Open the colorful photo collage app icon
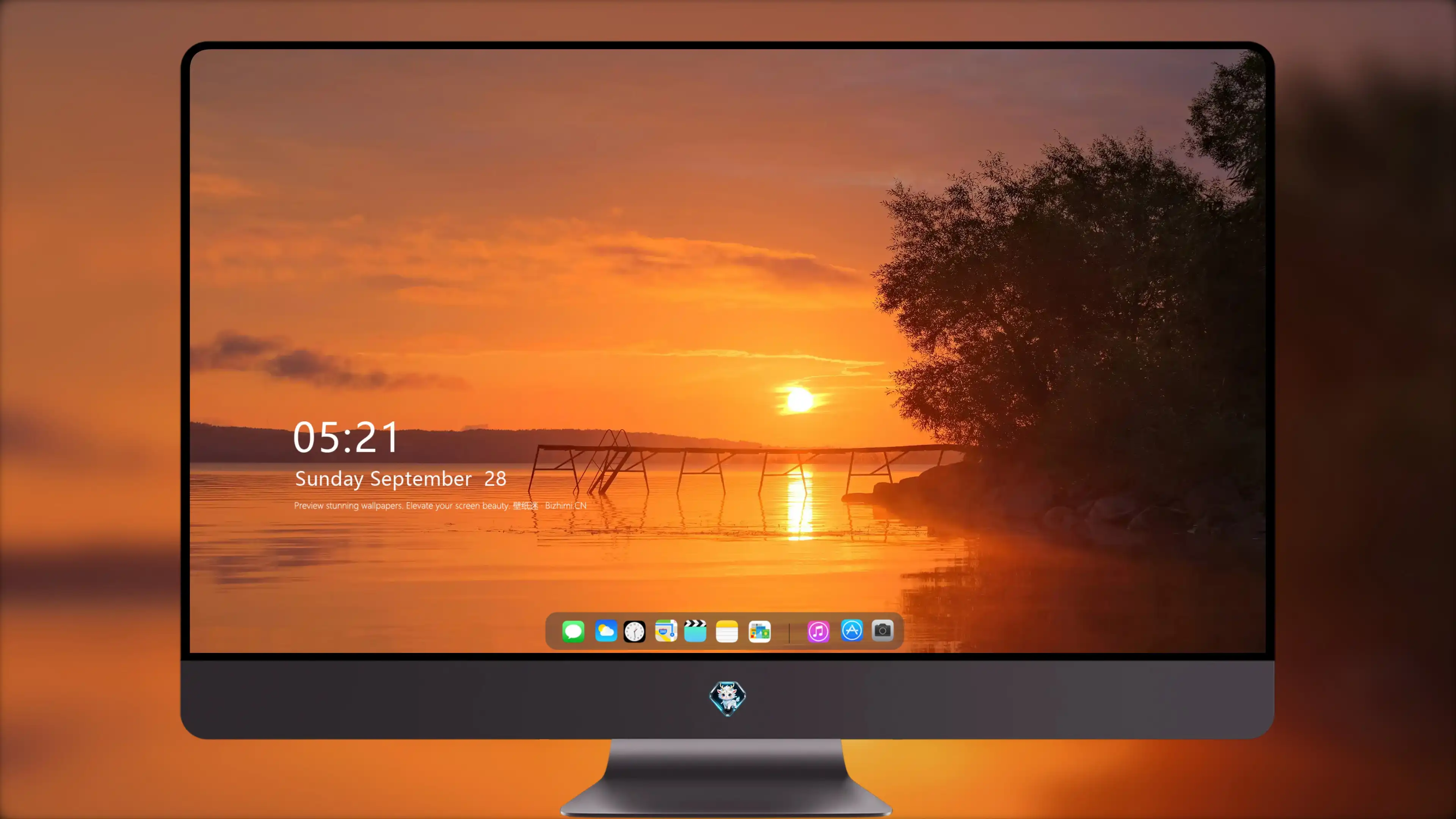Image resolution: width=1456 pixels, height=819 pixels. click(x=759, y=631)
